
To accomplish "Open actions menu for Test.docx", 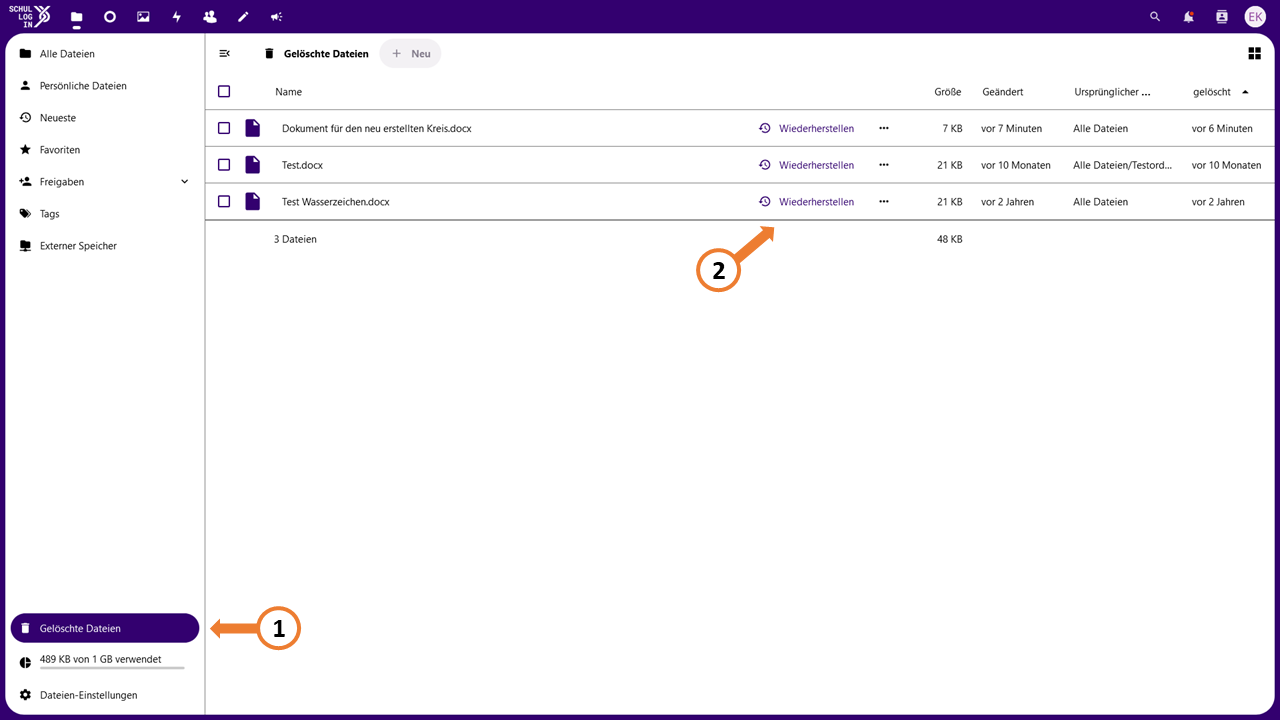I will pos(884,165).
